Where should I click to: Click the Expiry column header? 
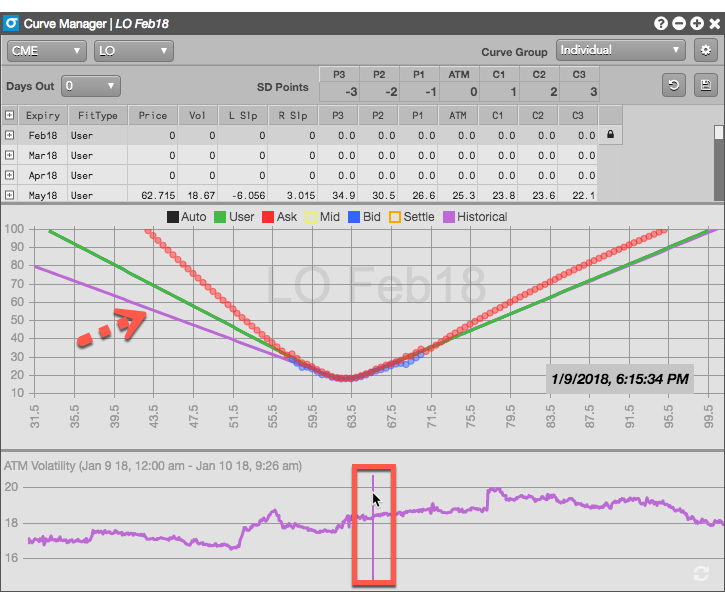point(43,115)
